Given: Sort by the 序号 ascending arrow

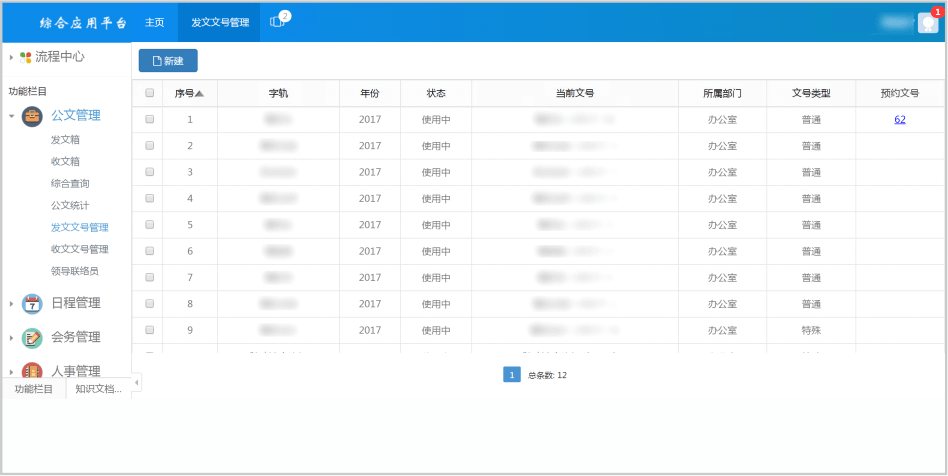Looking at the screenshot, I should [x=200, y=94].
